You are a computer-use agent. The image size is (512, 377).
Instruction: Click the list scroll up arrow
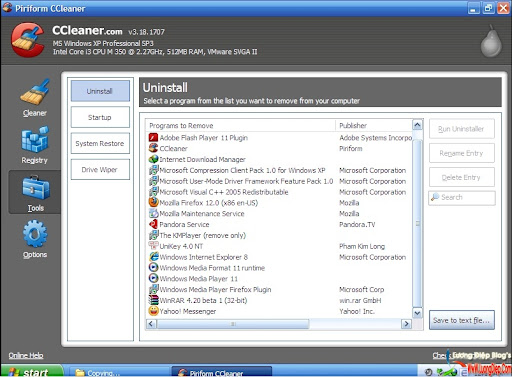click(417, 125)
